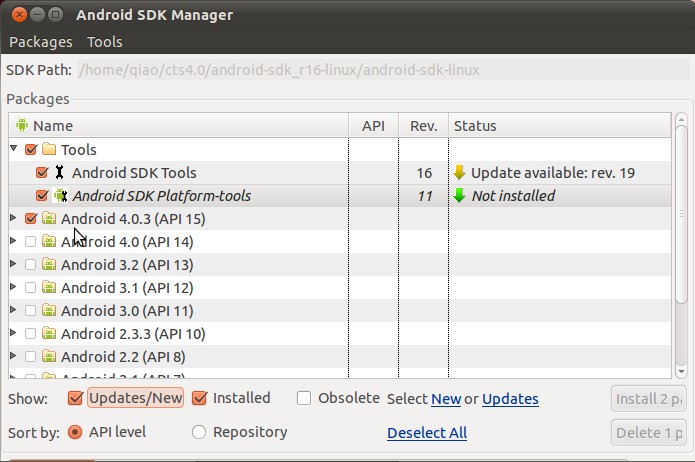Image resolution: width=695 pixels, height=462 pixels.
Task: Click the Android 3.2 (API 13) folder icon
Action: [49, 264]
